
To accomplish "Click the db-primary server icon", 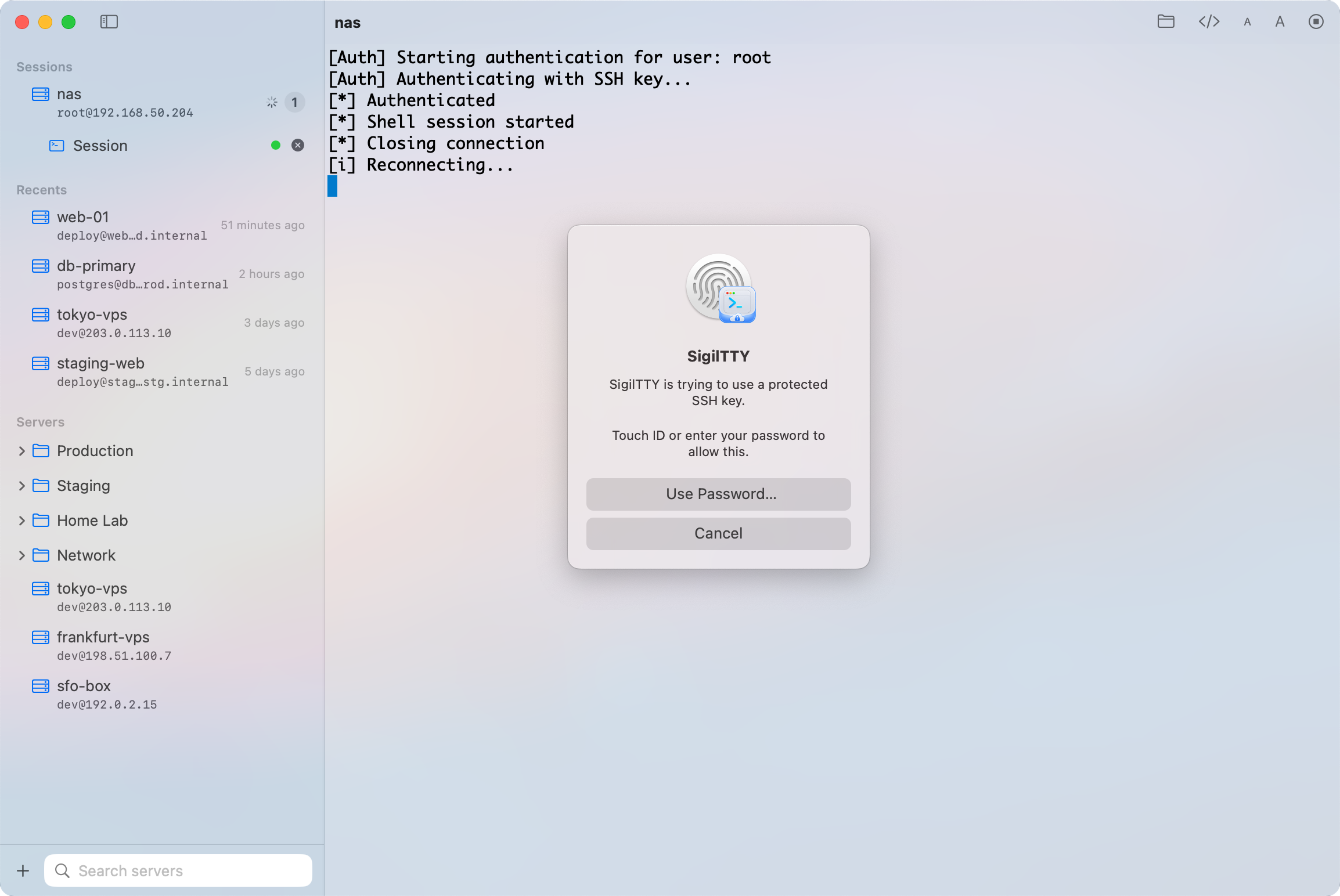I will (41, 266).
